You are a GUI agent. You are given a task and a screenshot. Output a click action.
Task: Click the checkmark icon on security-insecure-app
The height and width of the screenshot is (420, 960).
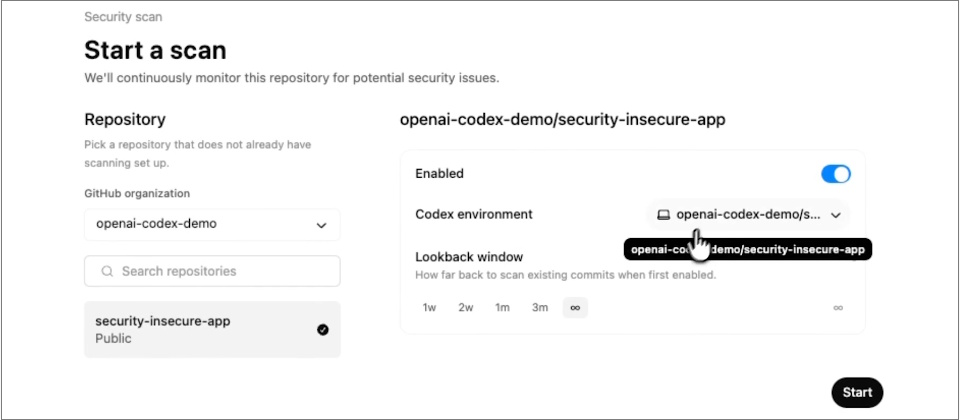click(322, 330)
